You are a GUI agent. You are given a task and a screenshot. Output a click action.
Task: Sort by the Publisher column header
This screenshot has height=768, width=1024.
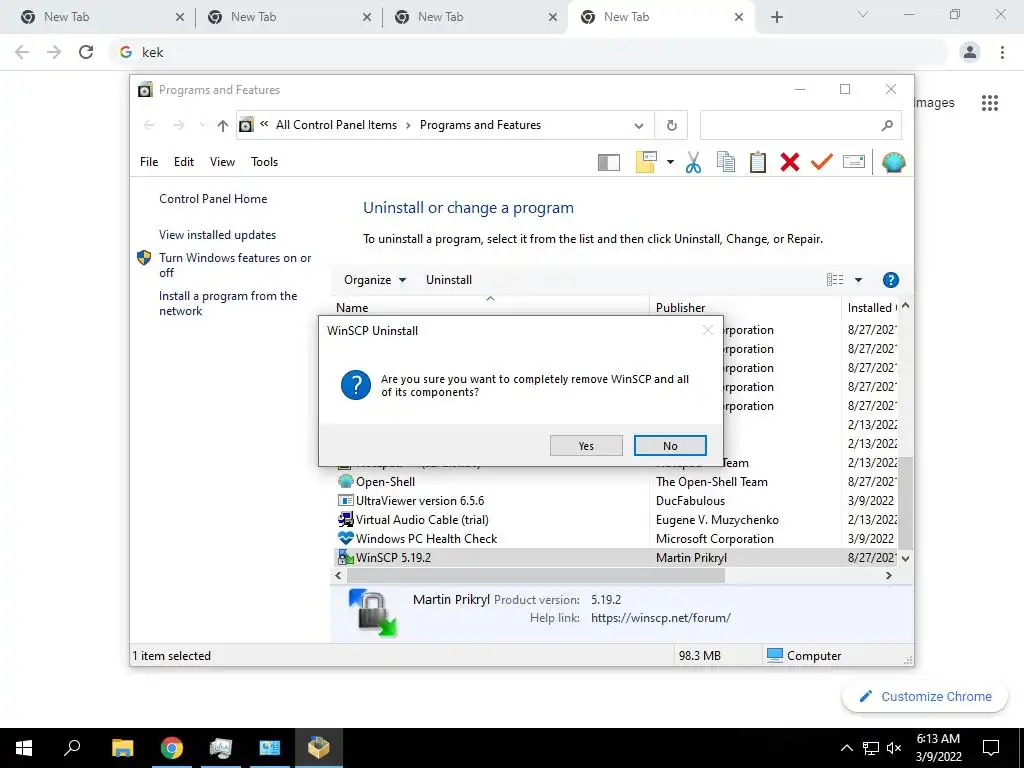pyautogui.click(x=744, y=307)
